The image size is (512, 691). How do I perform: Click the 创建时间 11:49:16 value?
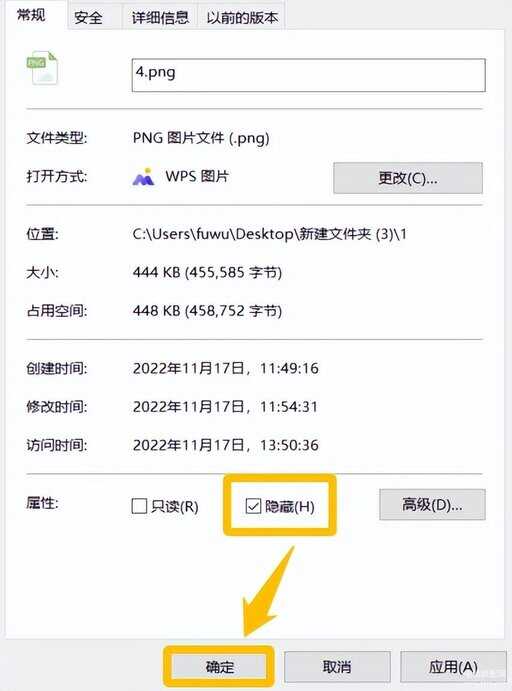225,368
